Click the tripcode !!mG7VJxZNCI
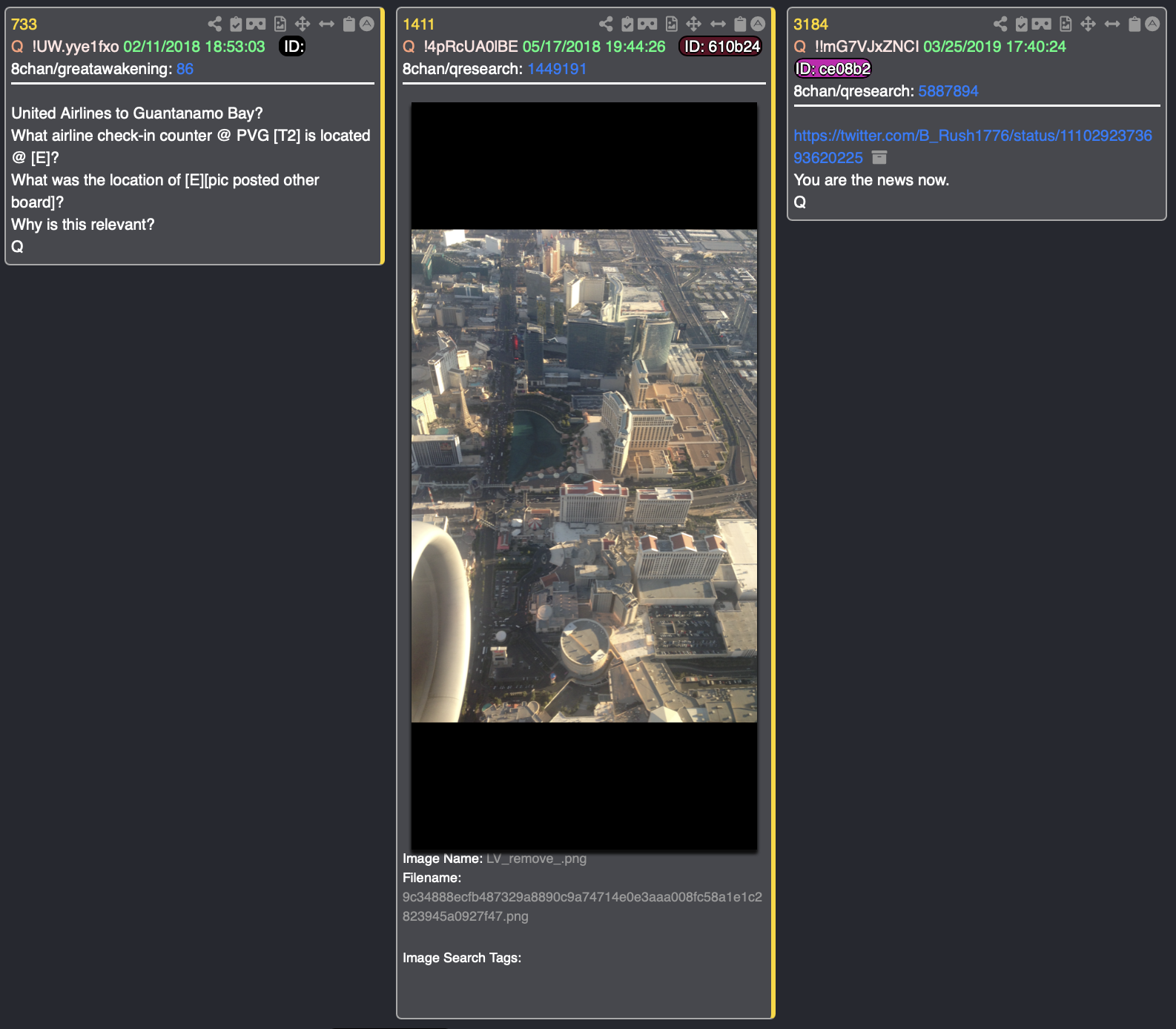The height and width of the screenshot is (1029, 1176). 867,47
